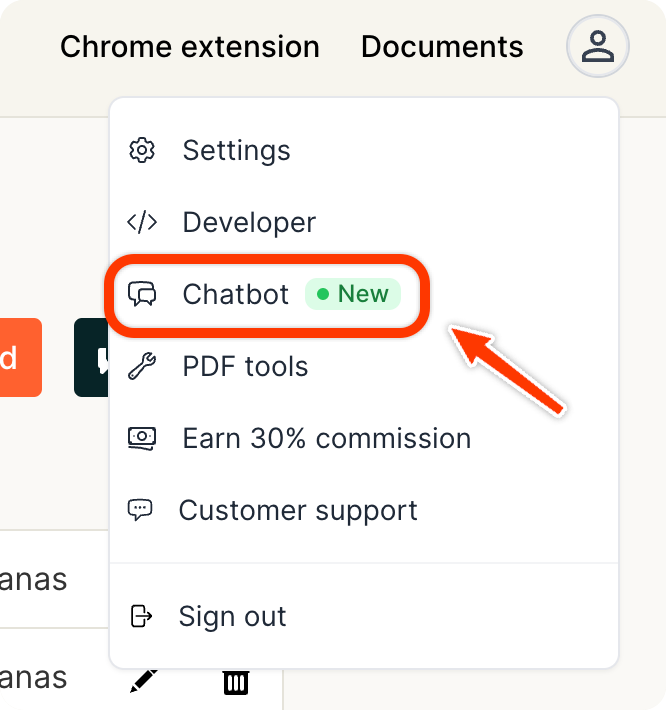Sign out of the account
Screen dimensions: 666x710
pos(232,616)
